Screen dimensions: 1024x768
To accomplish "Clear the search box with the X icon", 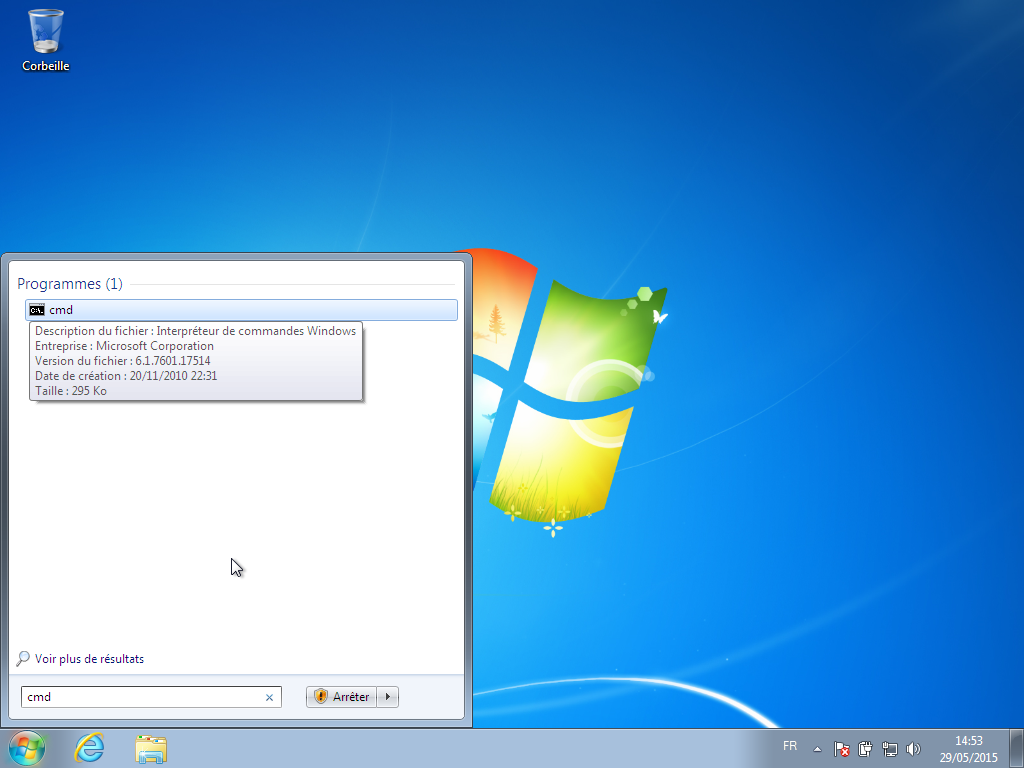I will tap(269, 697).
